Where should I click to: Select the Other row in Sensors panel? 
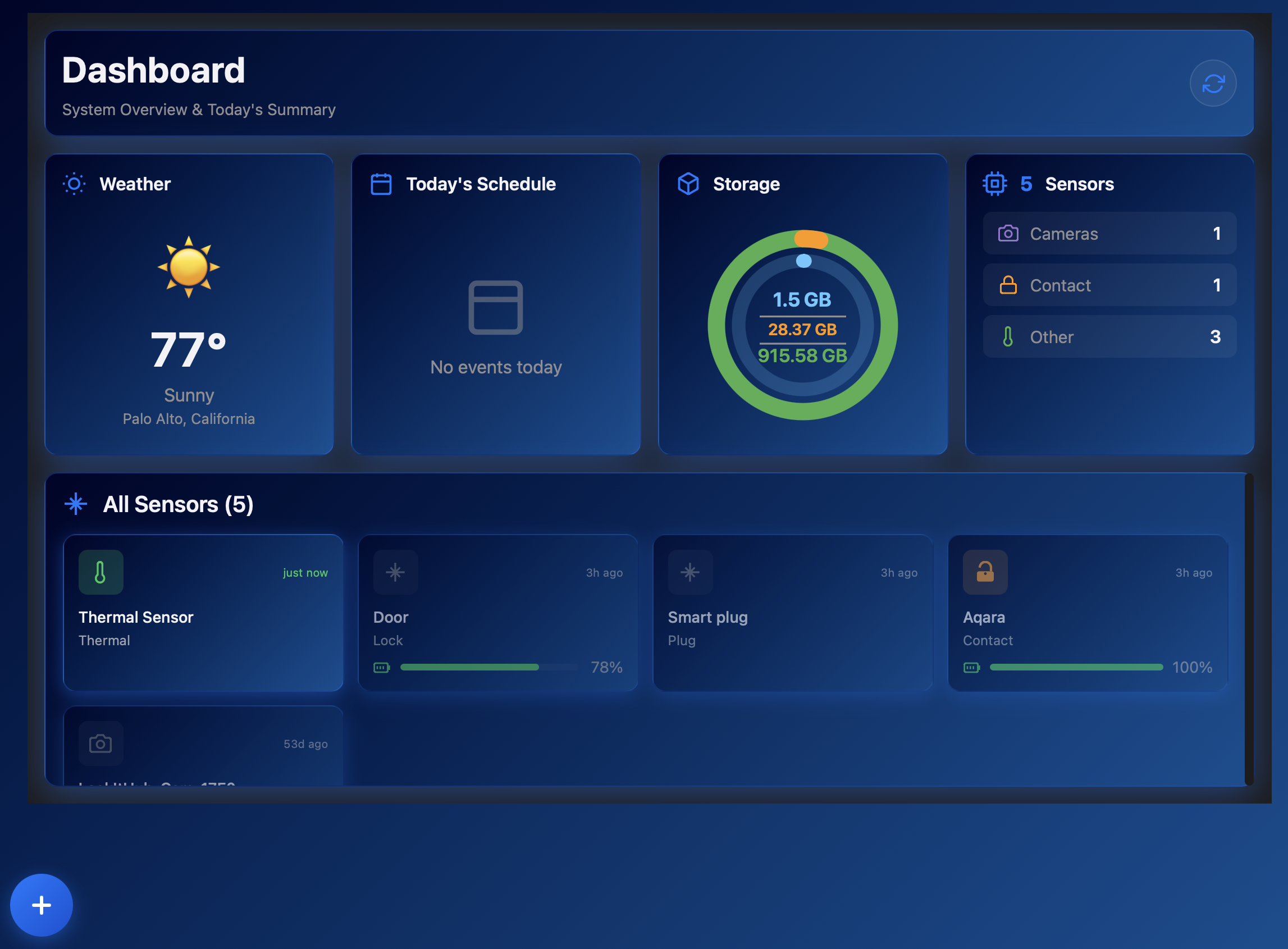pos(1109,336)
